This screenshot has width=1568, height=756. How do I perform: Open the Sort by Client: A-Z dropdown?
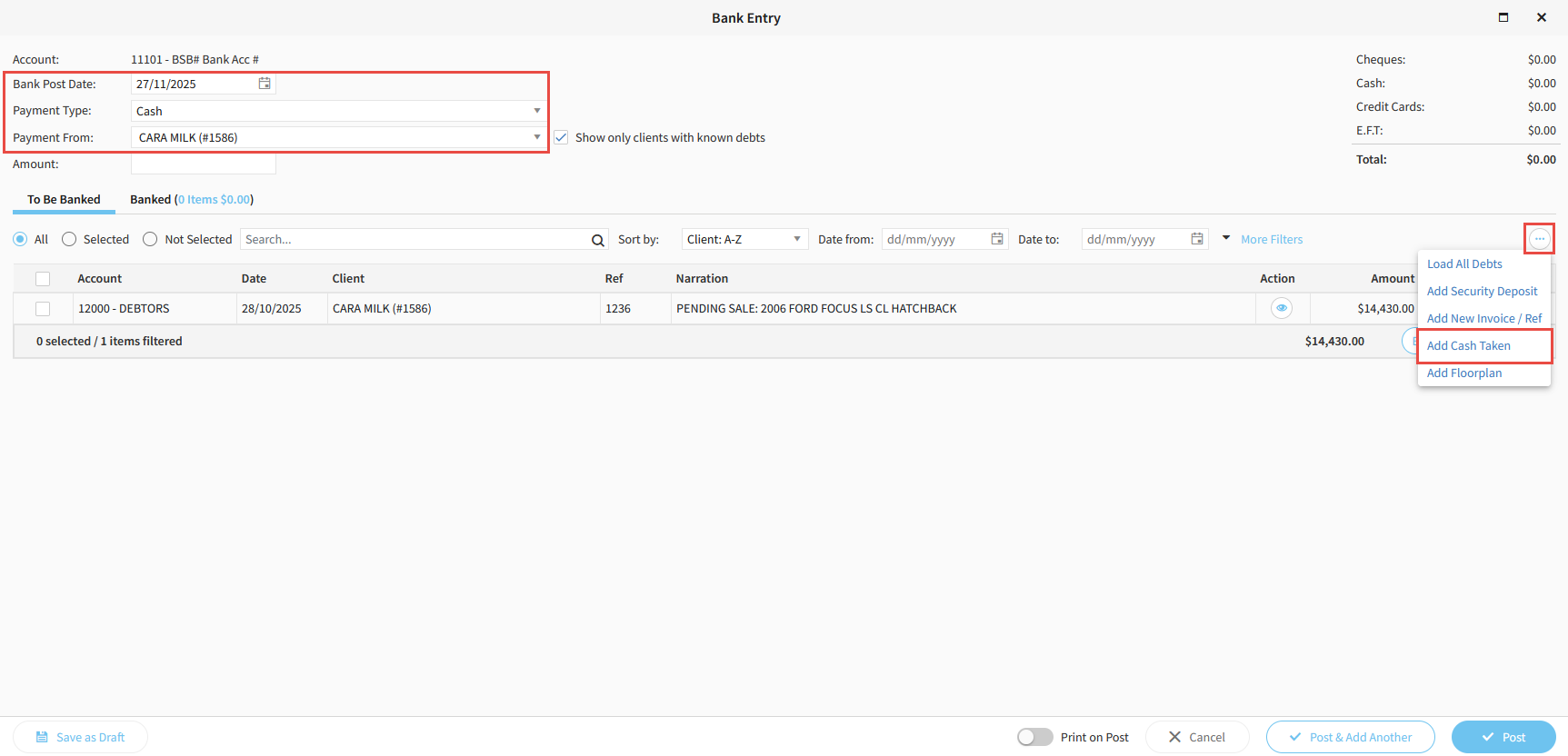point(744,239)
